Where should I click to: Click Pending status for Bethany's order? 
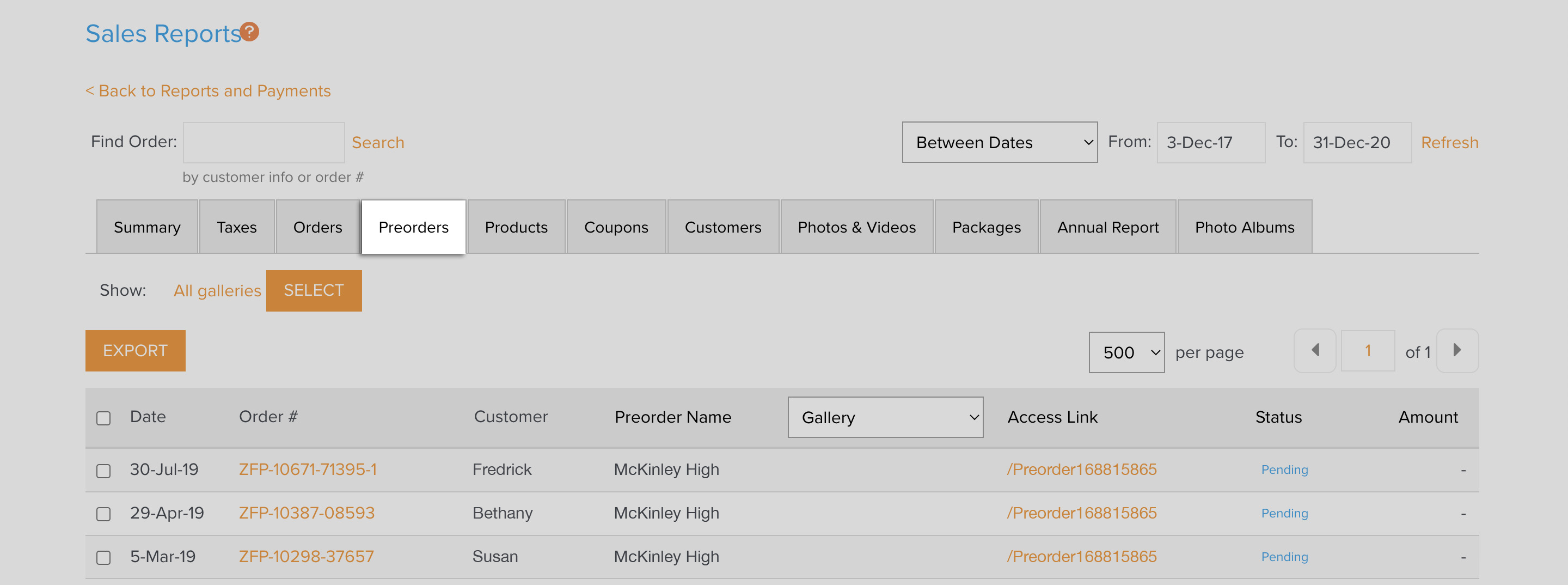pyautogui.click(x=1284, y=513)
